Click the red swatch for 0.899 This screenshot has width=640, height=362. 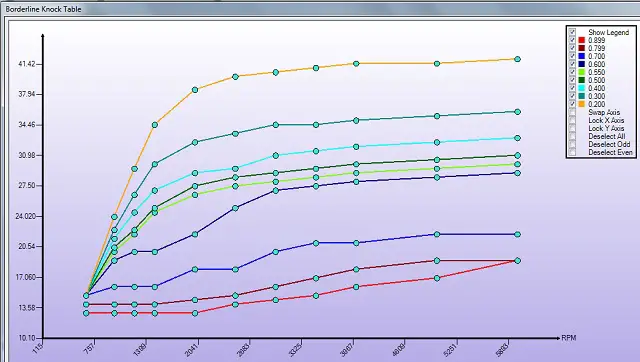pos(582,40)
